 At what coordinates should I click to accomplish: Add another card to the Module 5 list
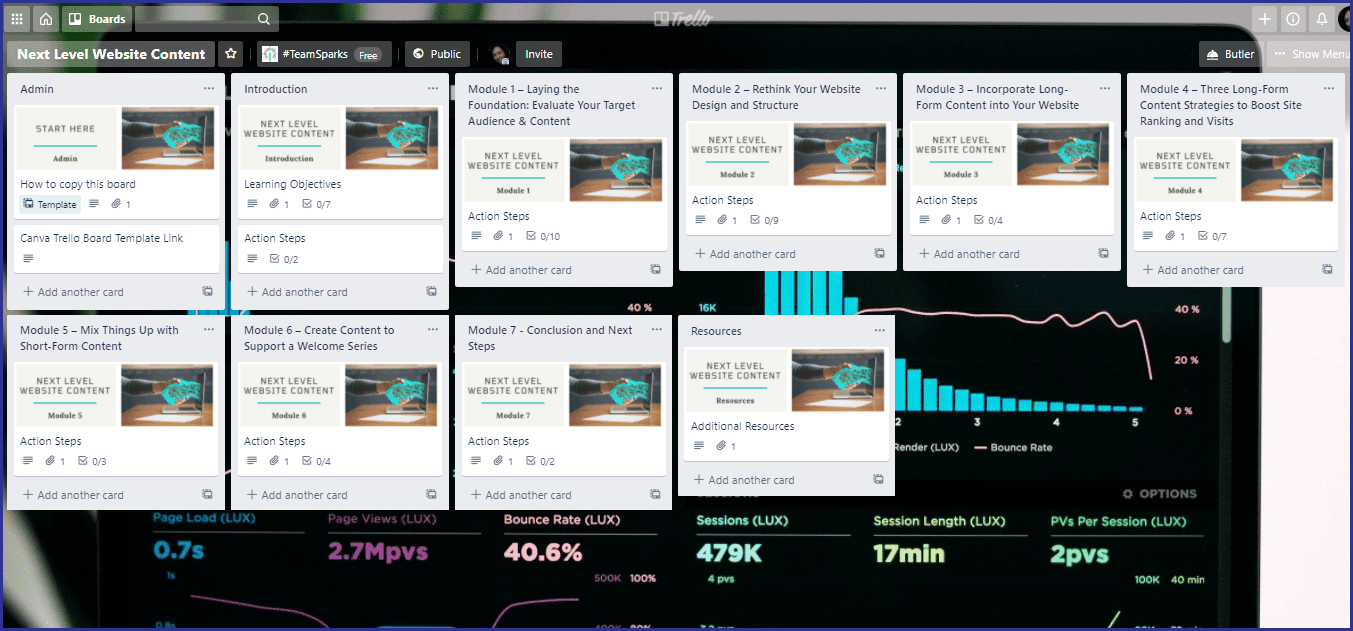(73, 495)
